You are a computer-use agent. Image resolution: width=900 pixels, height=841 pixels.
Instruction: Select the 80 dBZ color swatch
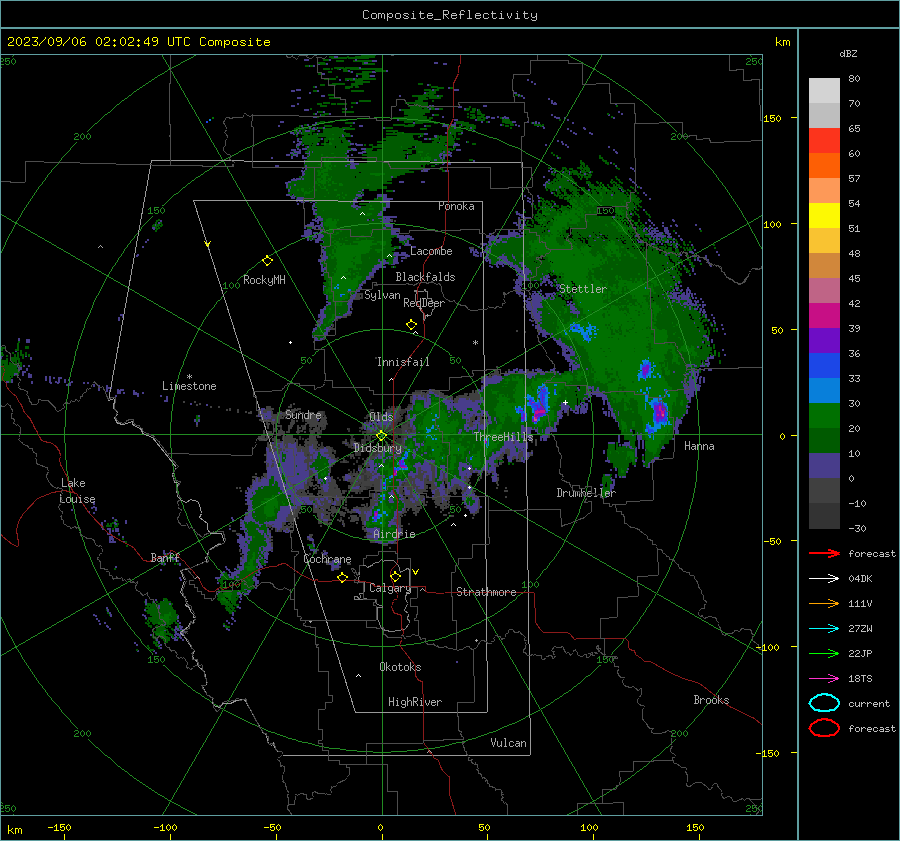point(824,90)
